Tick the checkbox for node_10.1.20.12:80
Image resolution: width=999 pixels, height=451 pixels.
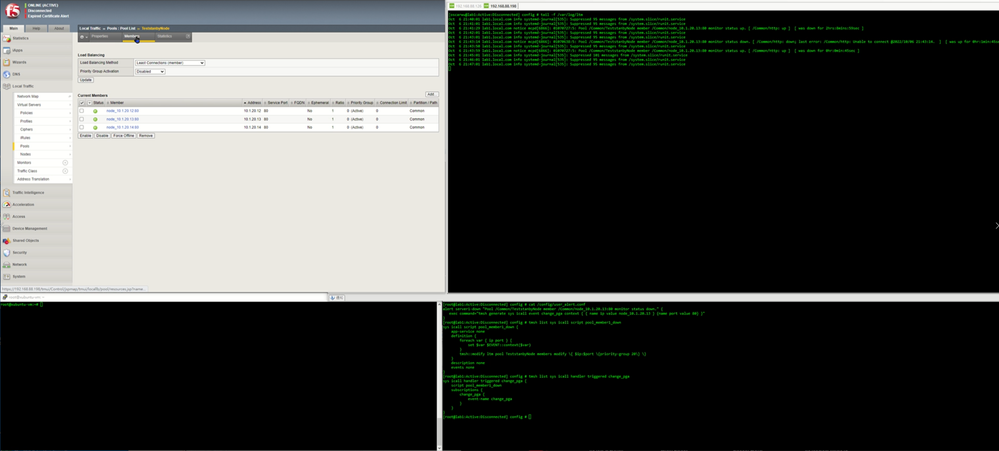[x=82, y=111]
